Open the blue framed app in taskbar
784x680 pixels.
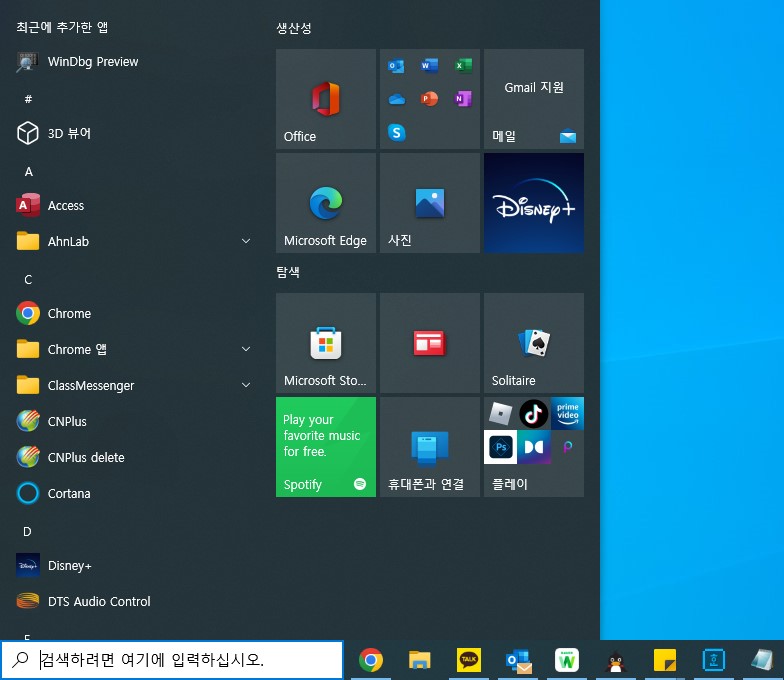point(714,660)
